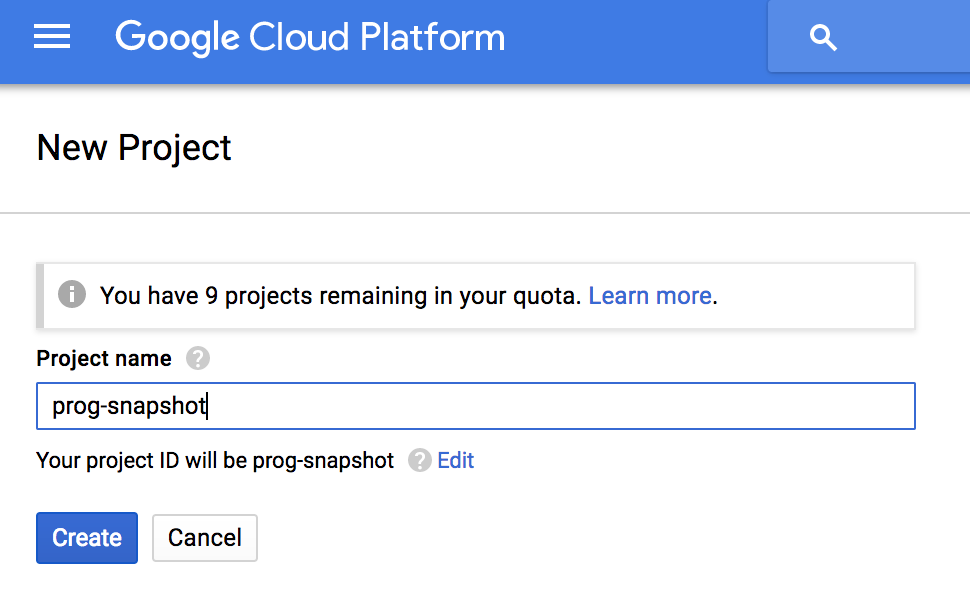Screen dimensions: 970x596
Task: Open help tooltip next to project ID text
Action: pyautogui.click(x=419, y=460)
